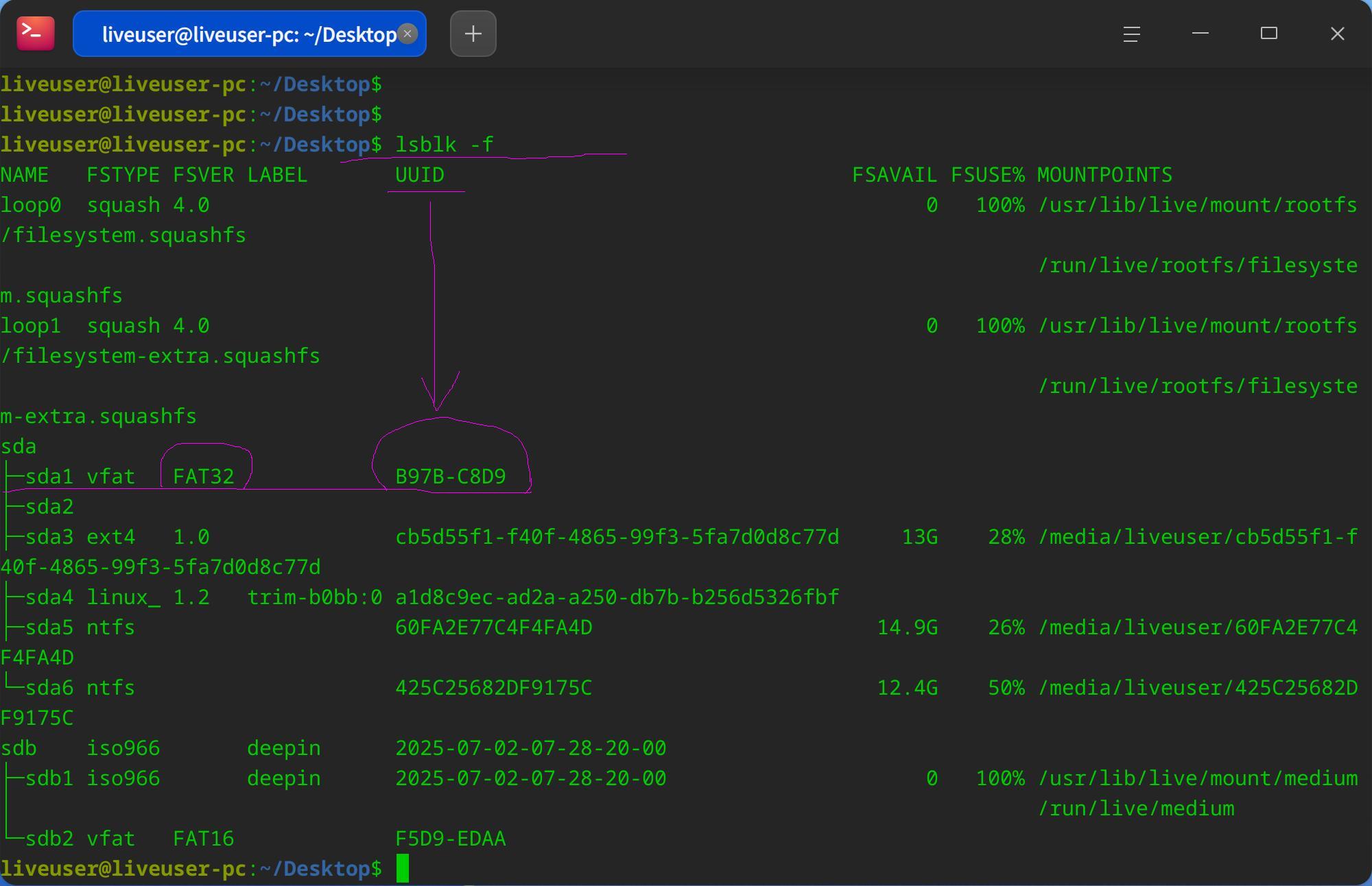Click the sda4 trim-b0bb:0 label
1372x886 pixels.
tap(314, 597)
